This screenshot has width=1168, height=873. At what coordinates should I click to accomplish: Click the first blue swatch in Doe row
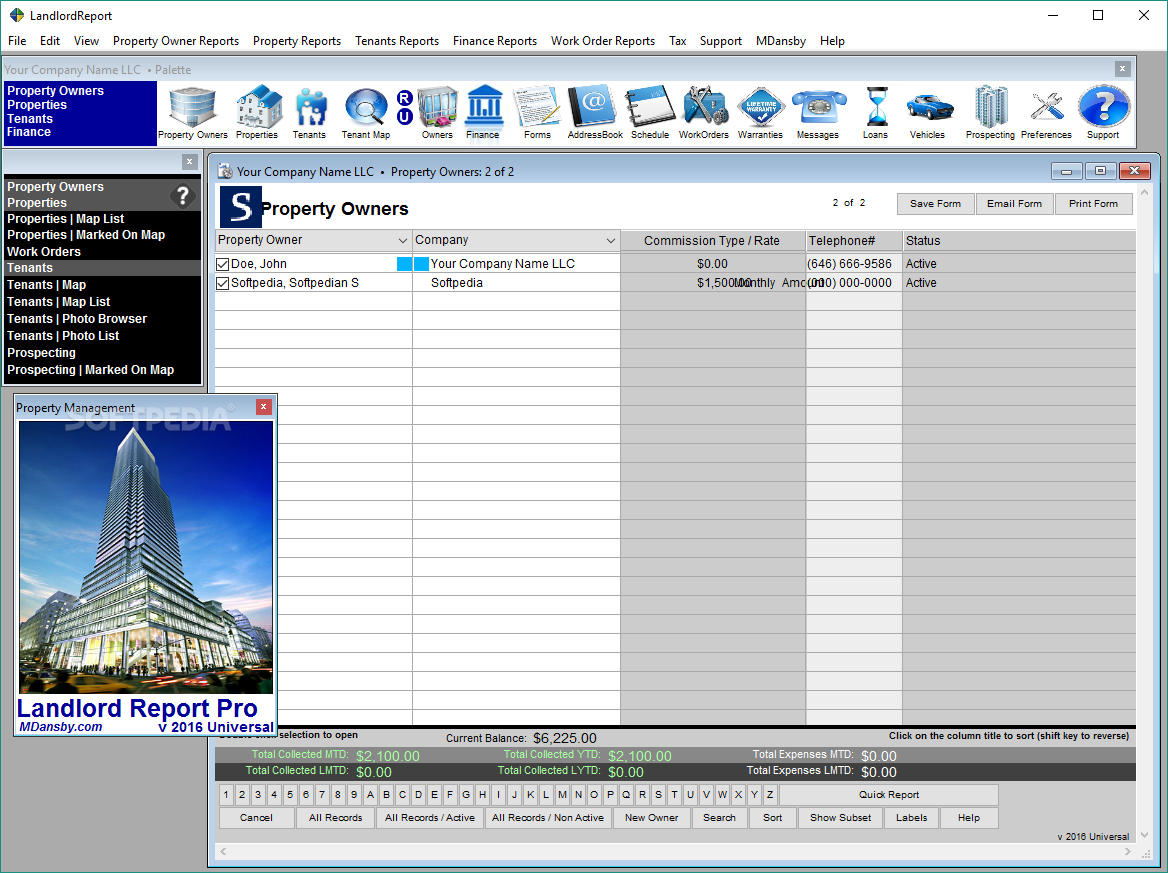404,264
